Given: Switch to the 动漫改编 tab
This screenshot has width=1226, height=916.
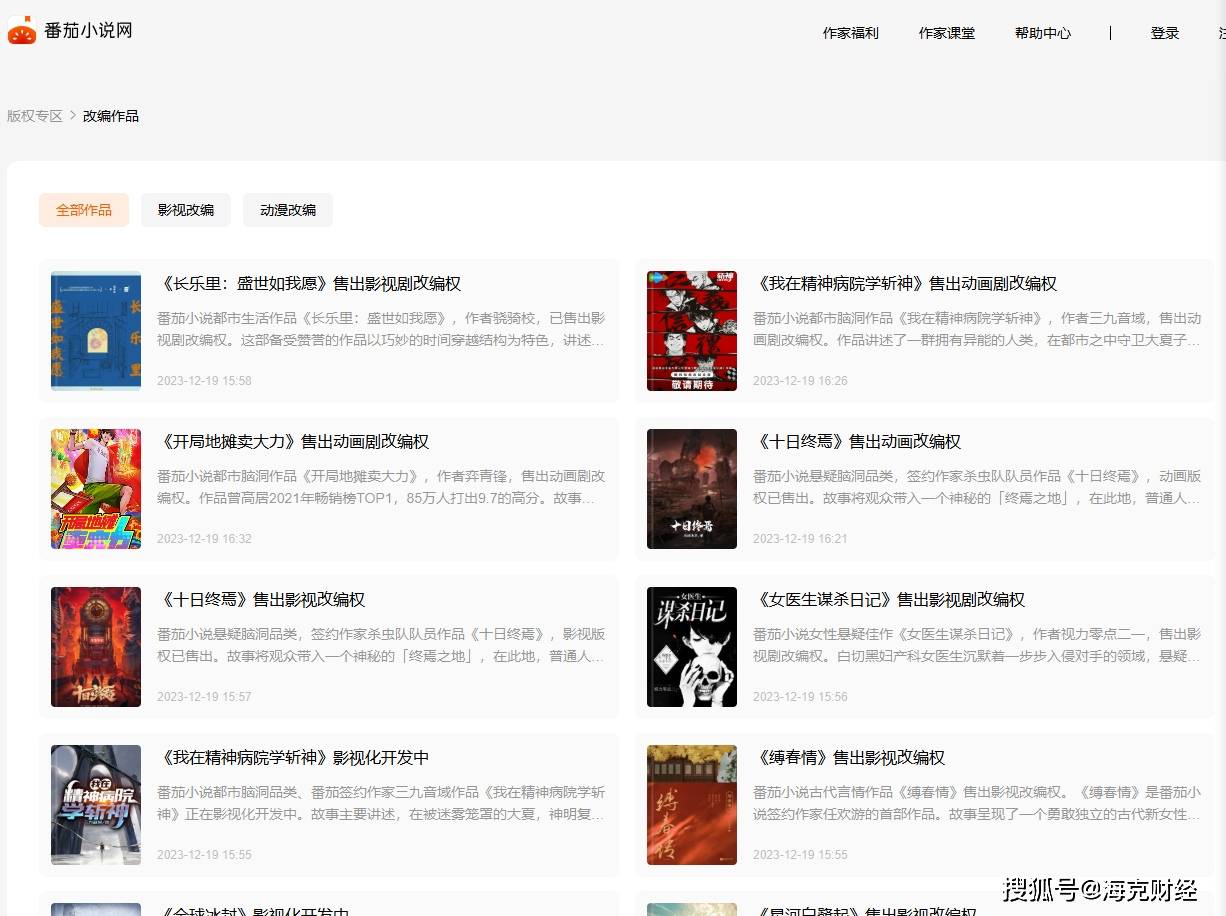Looking at the screenshot, I should click(288, 210).
